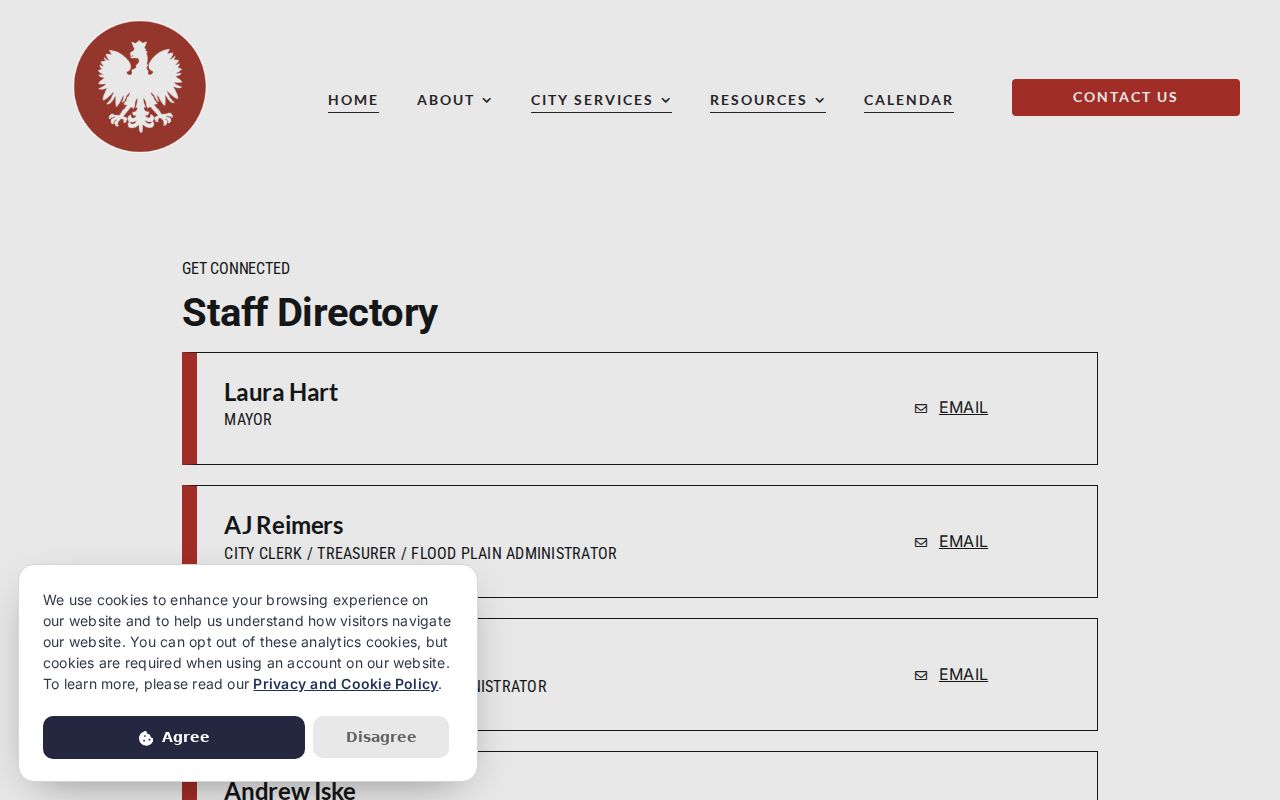Screen dimensions: 1280x800
Task: Click the Email link in the third staff row
Action: [x=963, y=675]
